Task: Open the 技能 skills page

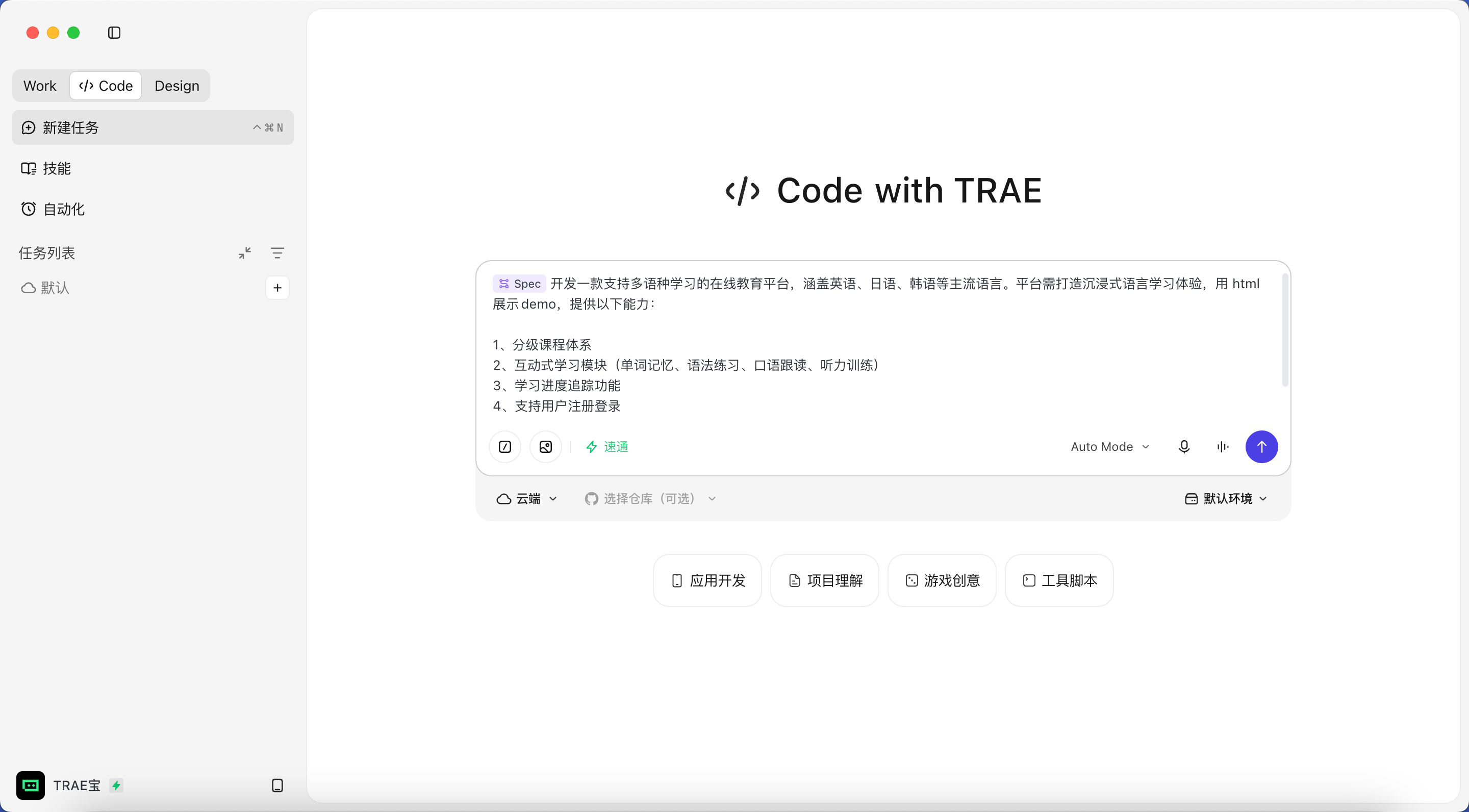Action: pyautogui.click(x=153, y=168)
